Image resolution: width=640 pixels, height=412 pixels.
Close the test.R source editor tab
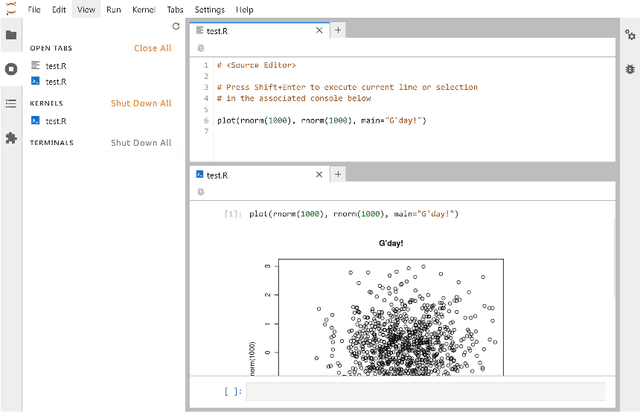(319, 31)
